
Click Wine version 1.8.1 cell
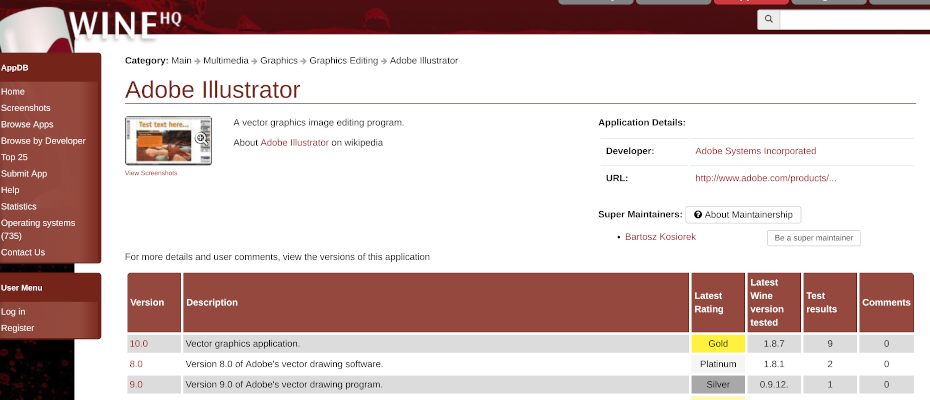tap(773, 364)
